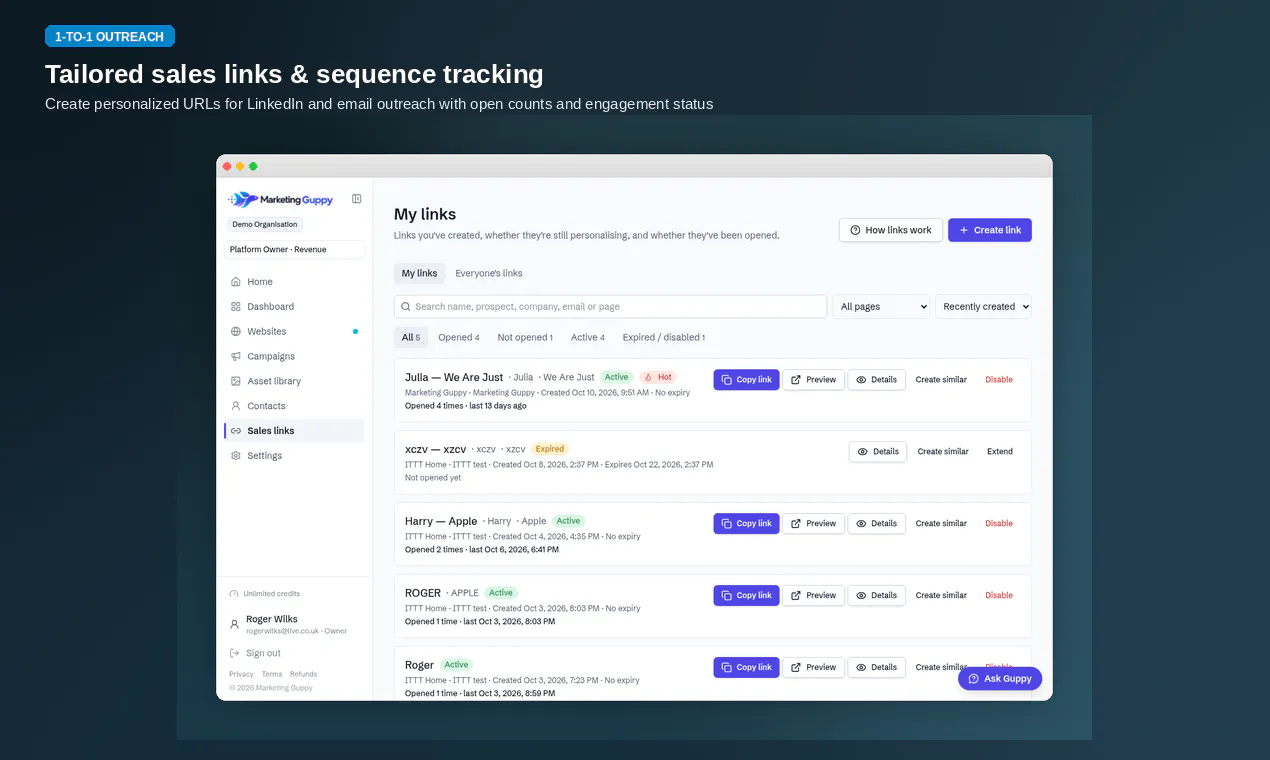Open the Privacy footer link
1270x760 pixels.
coord(241,675)
